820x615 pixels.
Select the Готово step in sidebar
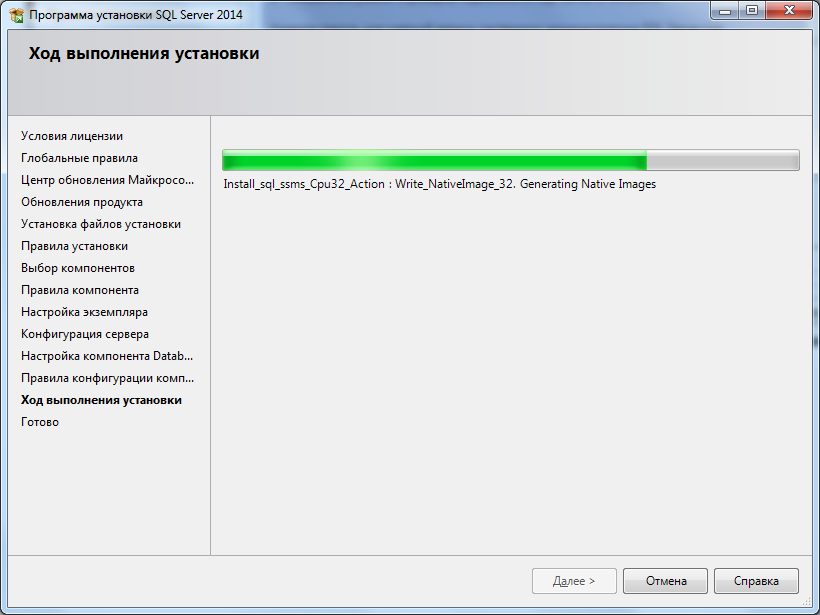(x=40, y=422)
